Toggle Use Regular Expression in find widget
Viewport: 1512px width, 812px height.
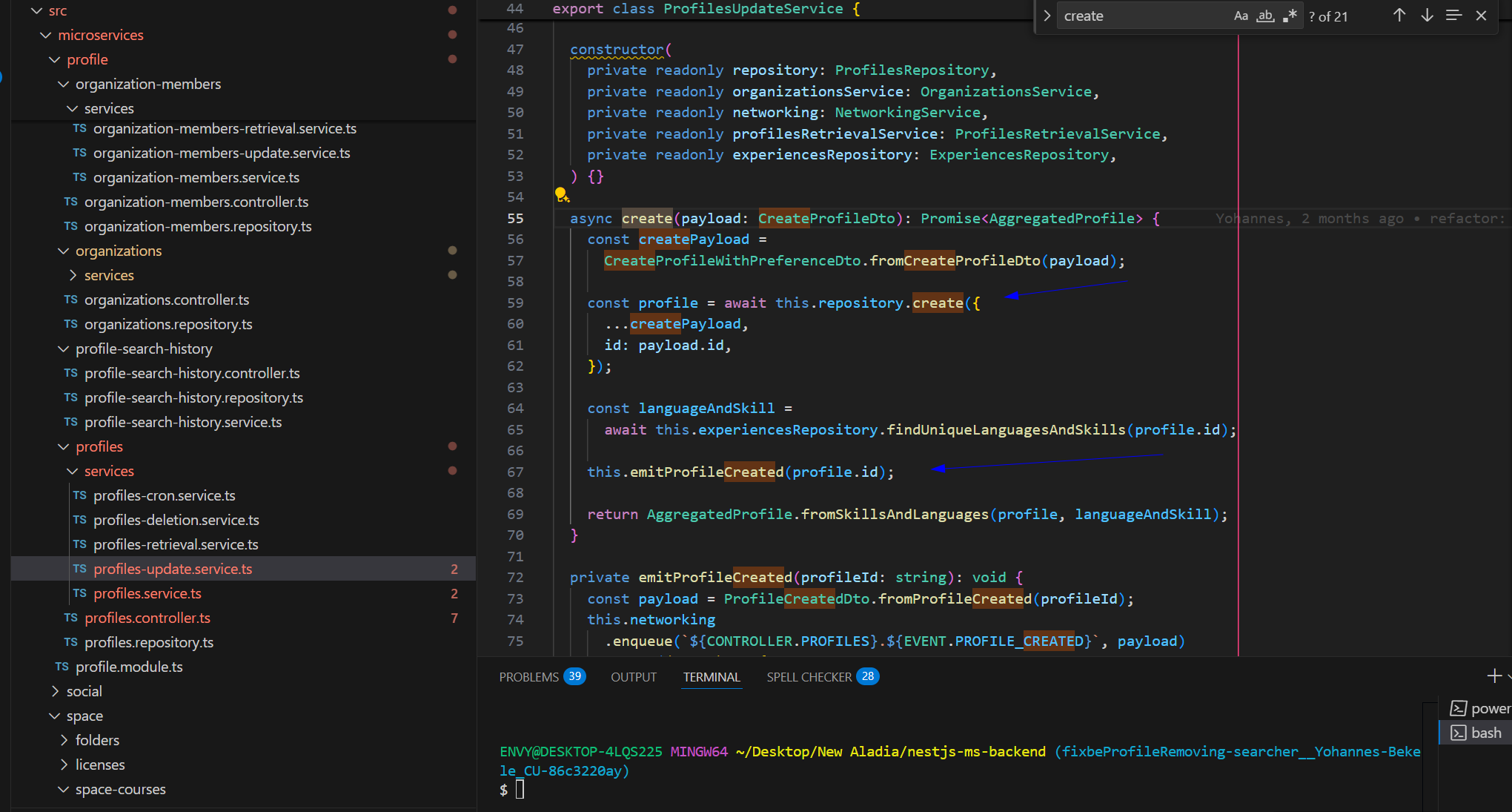click(1290, 16)
